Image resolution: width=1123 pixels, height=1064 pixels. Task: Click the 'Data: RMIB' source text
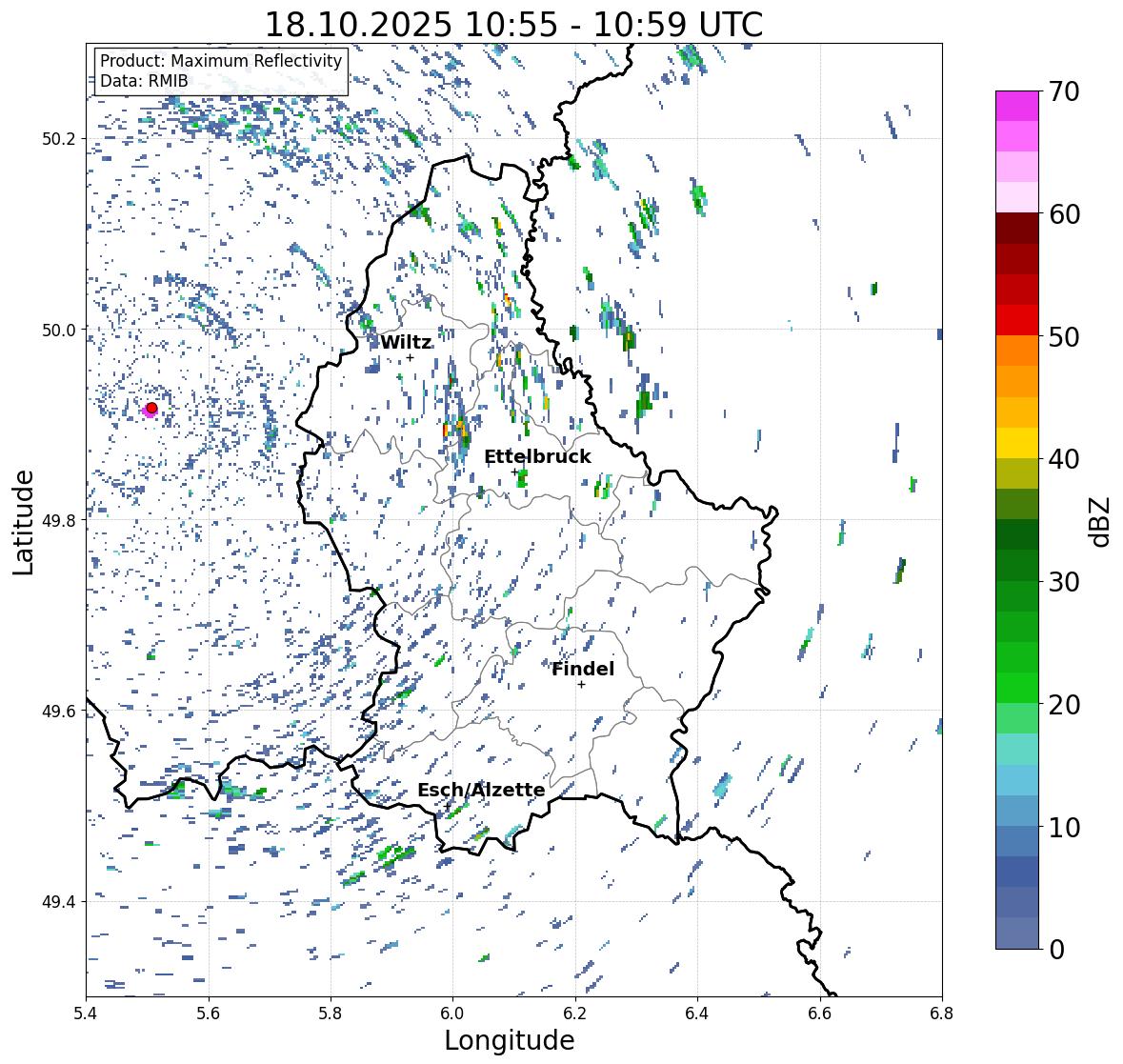tap(144, 81)
